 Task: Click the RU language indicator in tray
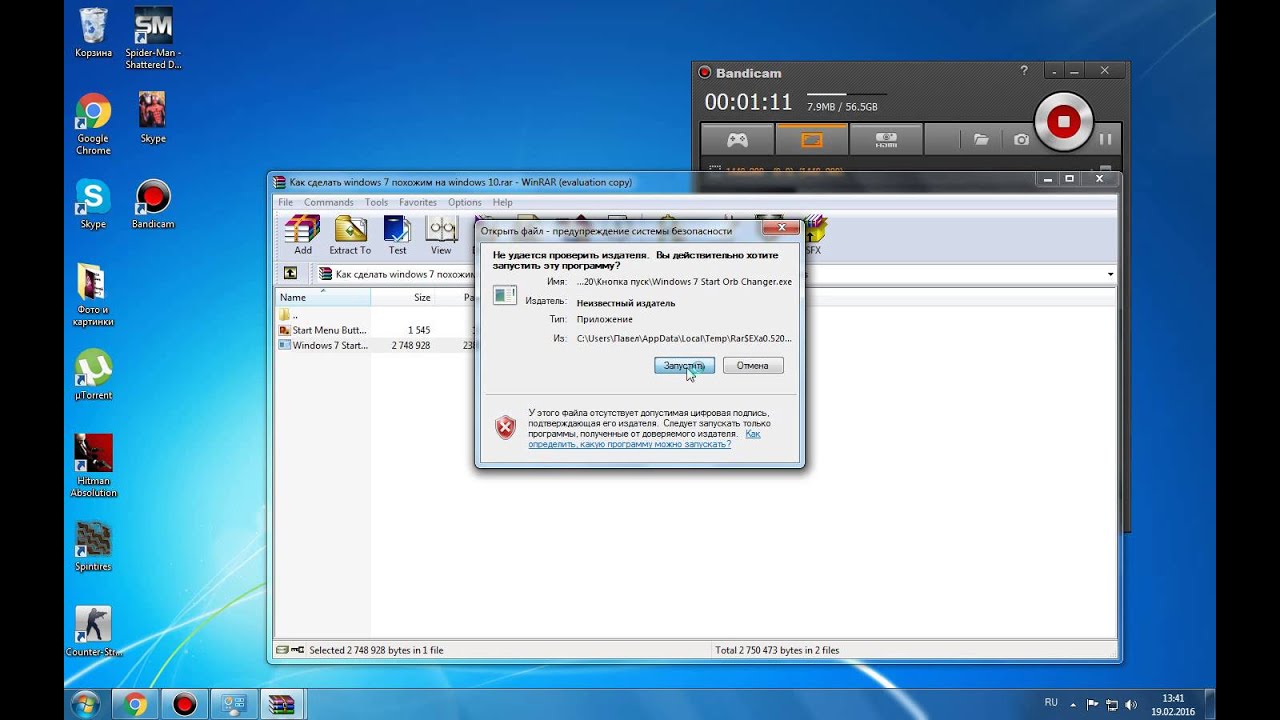(1051, 703)
